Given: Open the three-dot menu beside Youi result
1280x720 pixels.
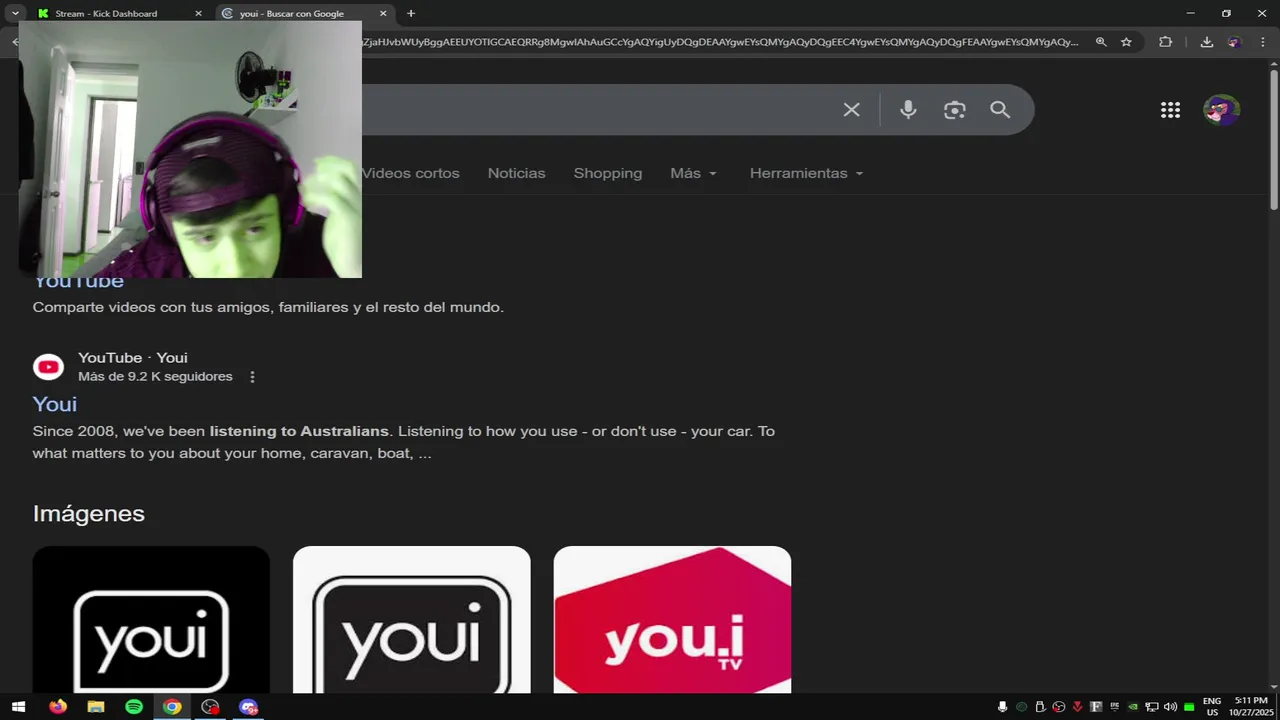Looking at the screenshot, I should coord(252,377).
